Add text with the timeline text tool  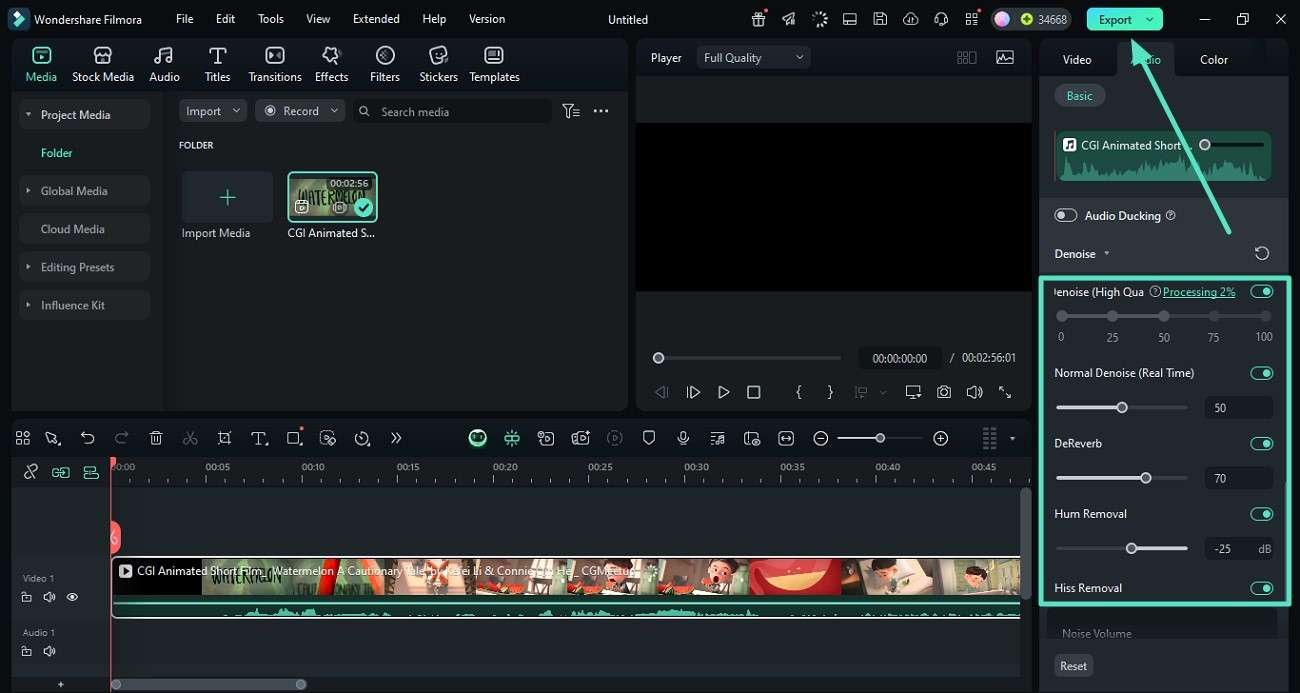259,438
